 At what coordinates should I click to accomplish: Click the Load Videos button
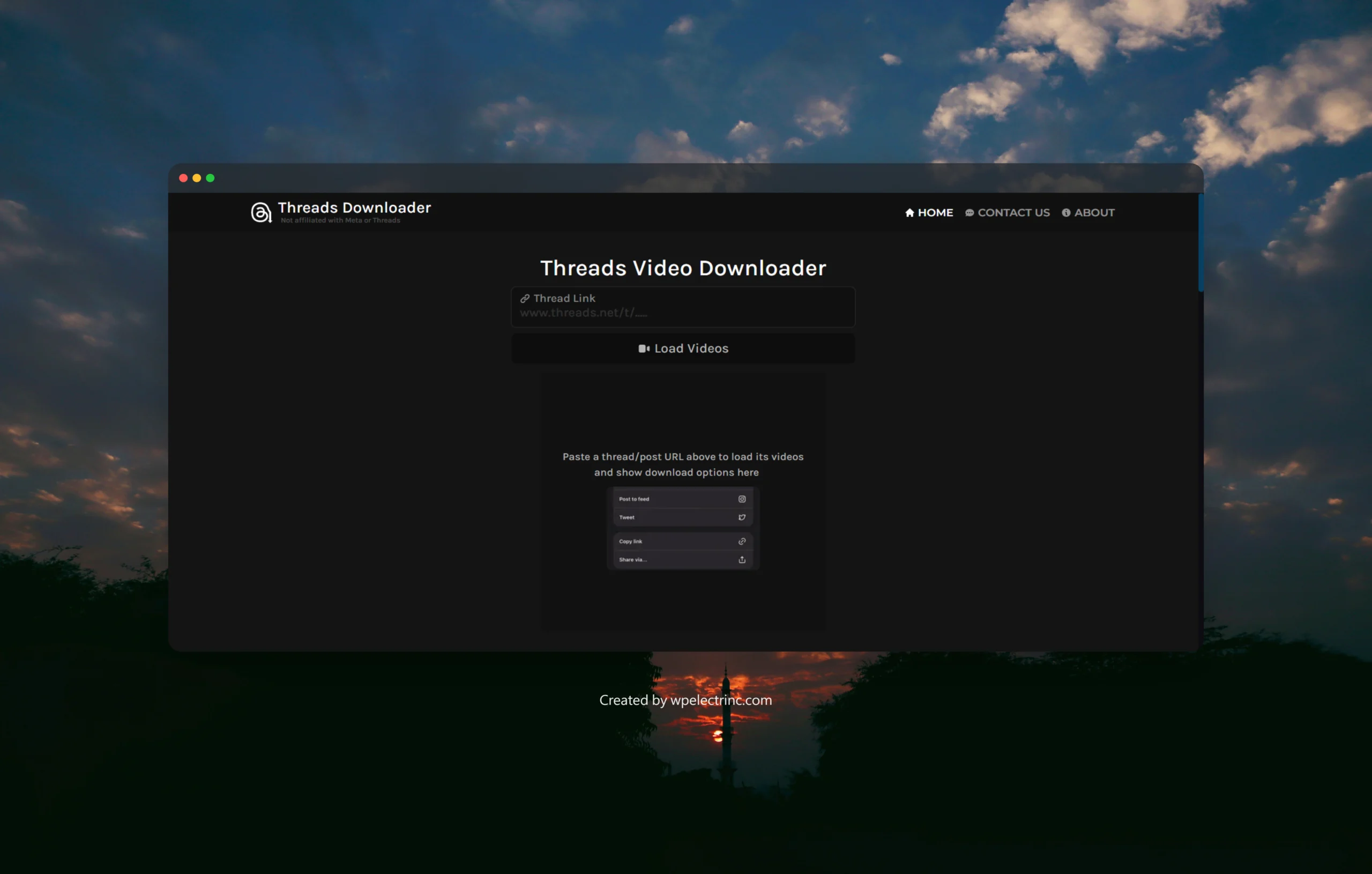coord(683,349)
